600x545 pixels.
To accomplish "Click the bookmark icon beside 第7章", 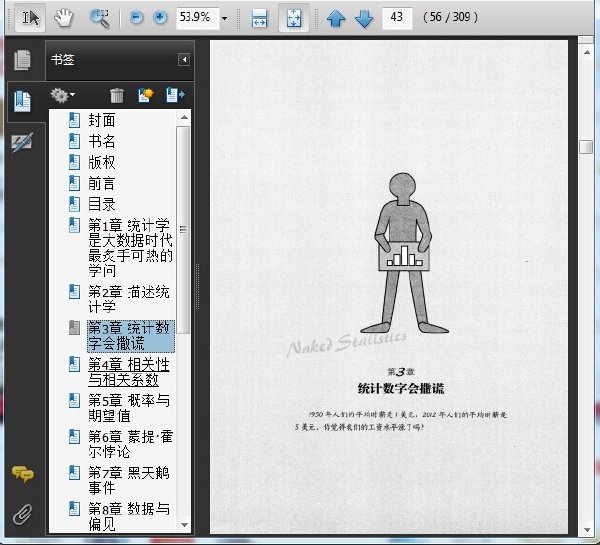I will click(x=74, y=473).
